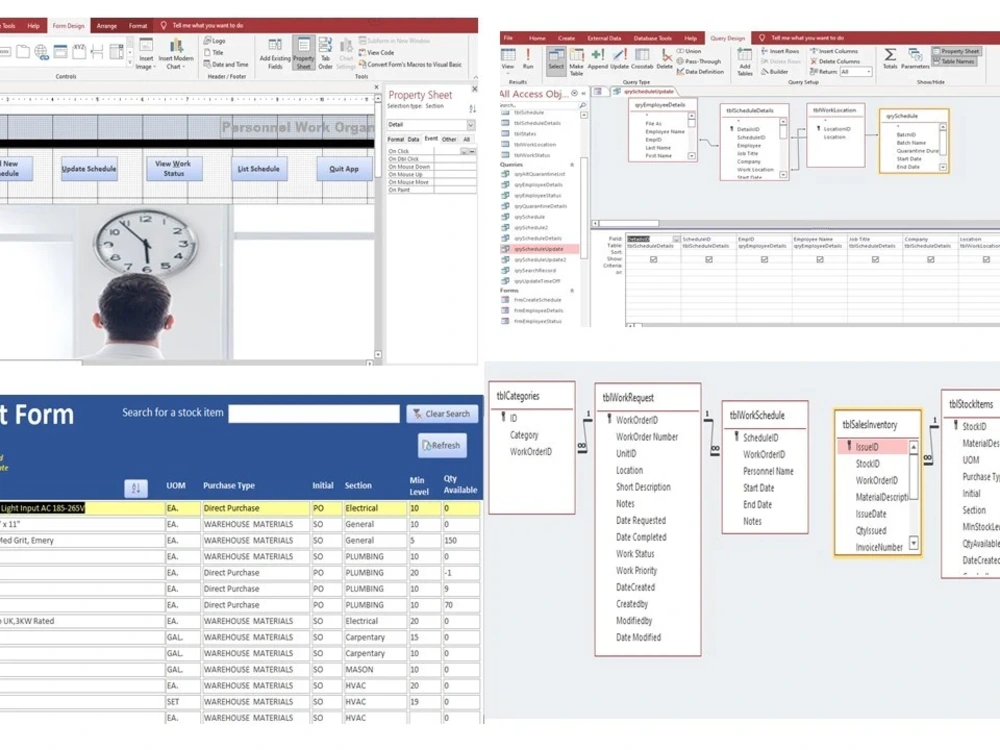Click the Search for a stock item field
Image resolution: width=1000 pixels, height=750 pixels.
click(314, 413)
